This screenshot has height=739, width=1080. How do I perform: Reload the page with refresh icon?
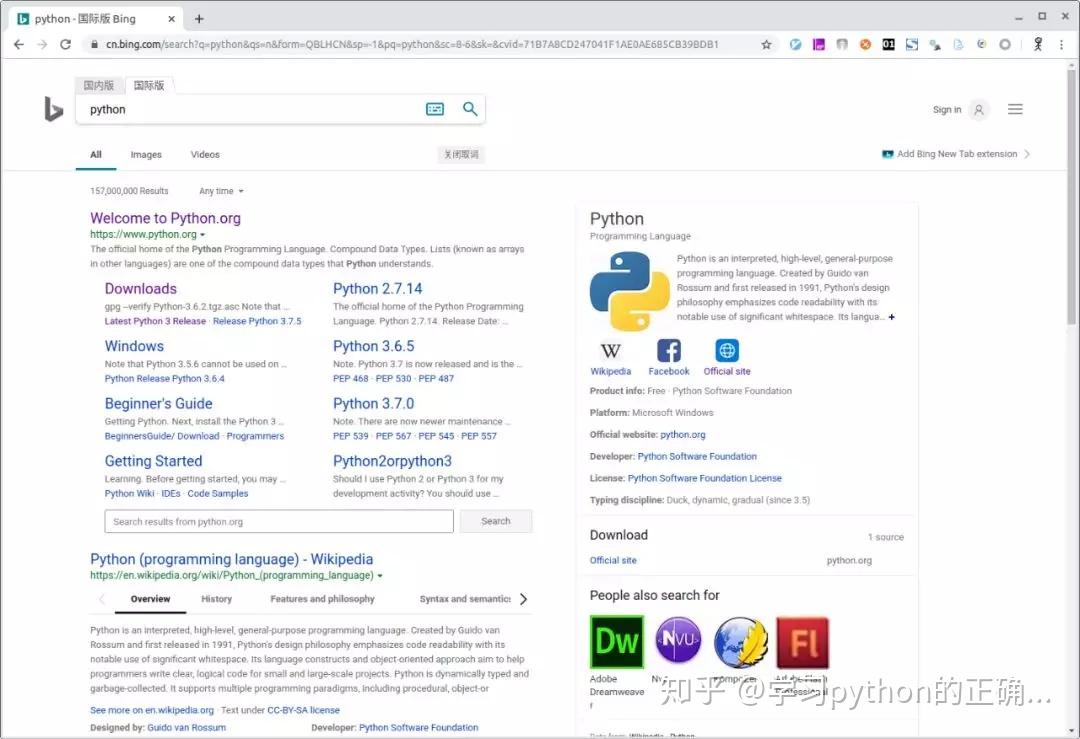[x=65, y=44]
